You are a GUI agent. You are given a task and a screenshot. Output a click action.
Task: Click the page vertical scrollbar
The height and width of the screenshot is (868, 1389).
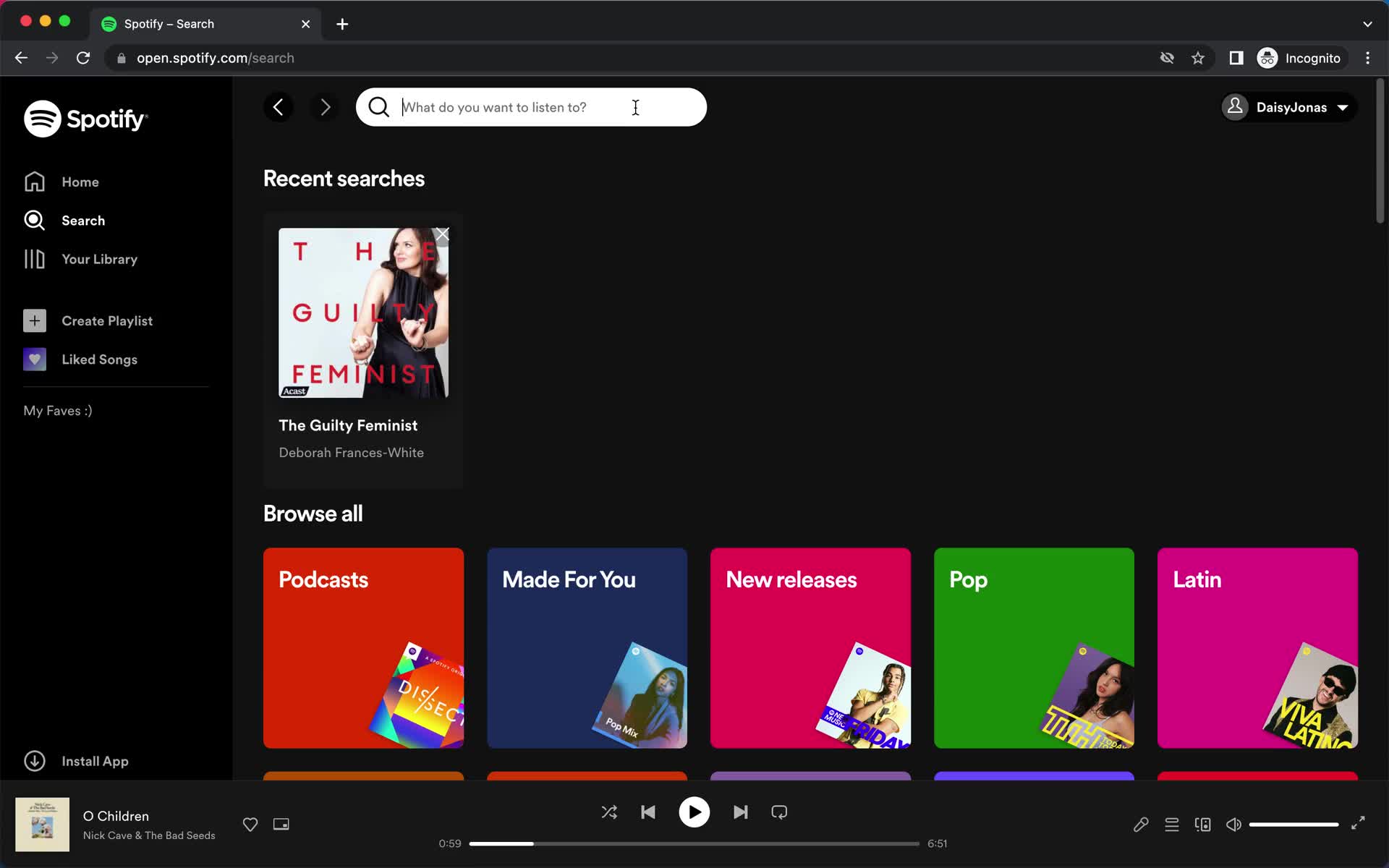pos(1380,152)
